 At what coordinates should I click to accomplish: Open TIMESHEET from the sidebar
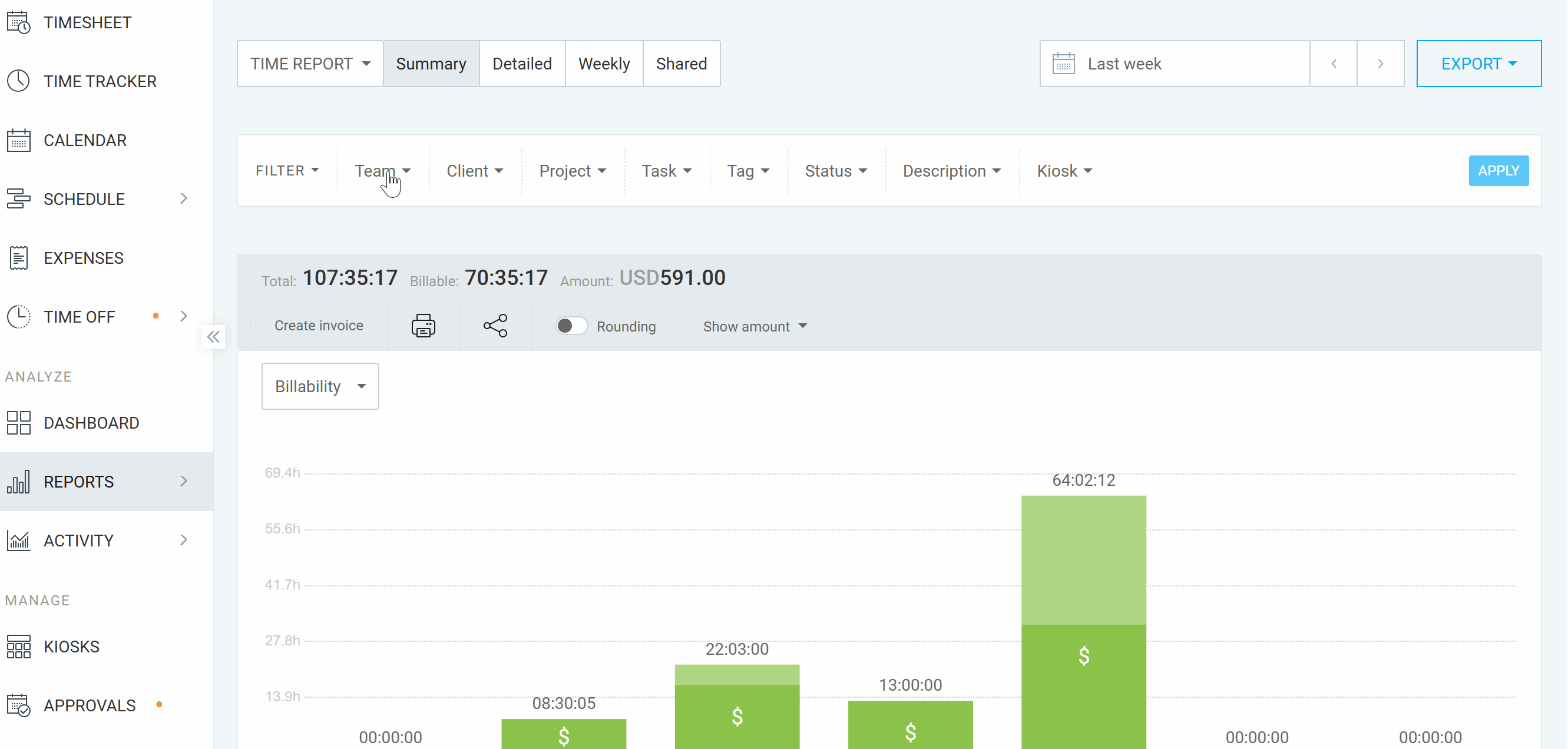pyautogui.click(x=88, y=23)
